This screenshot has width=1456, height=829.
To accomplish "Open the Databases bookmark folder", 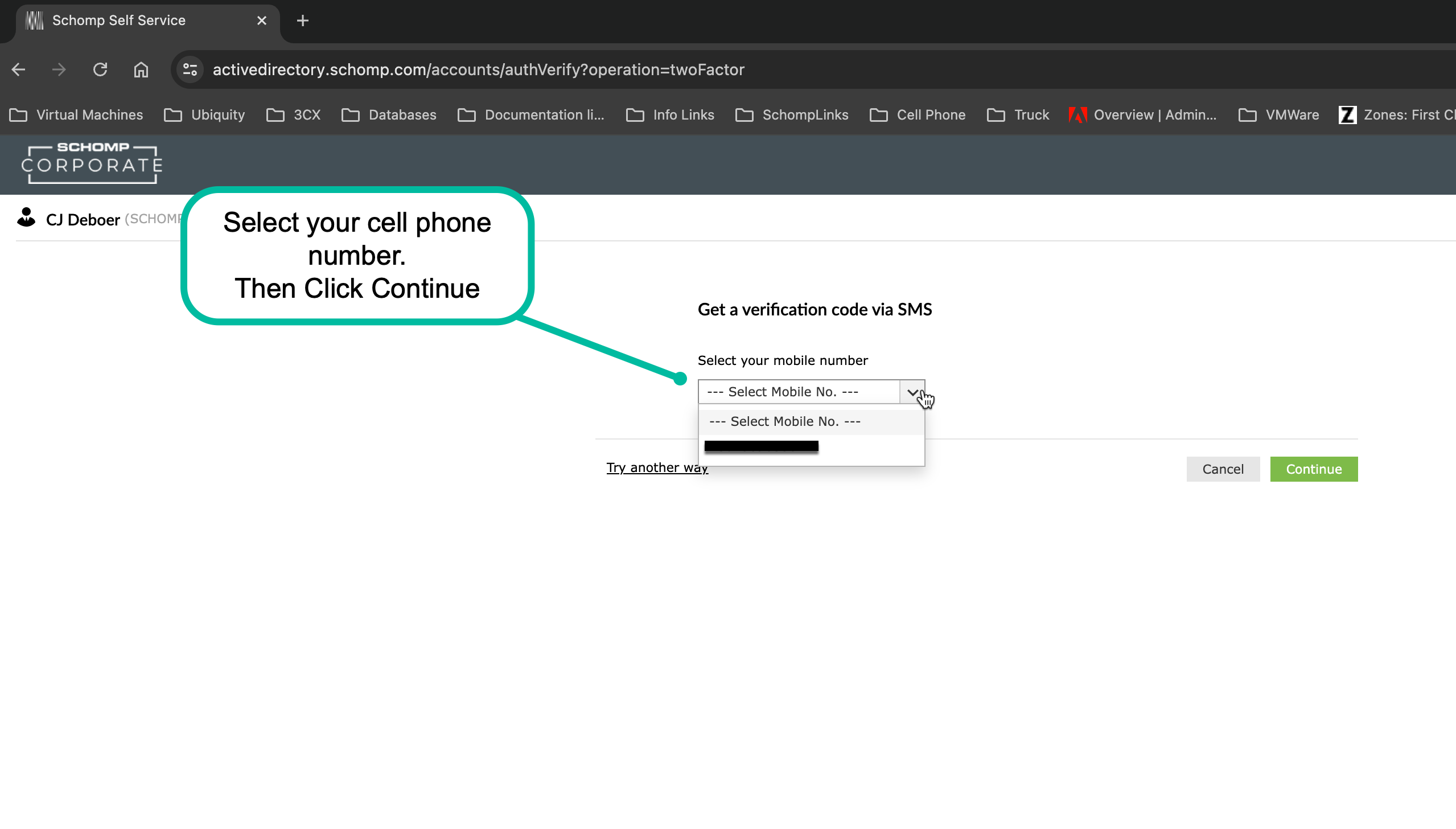I will point(389,115).
